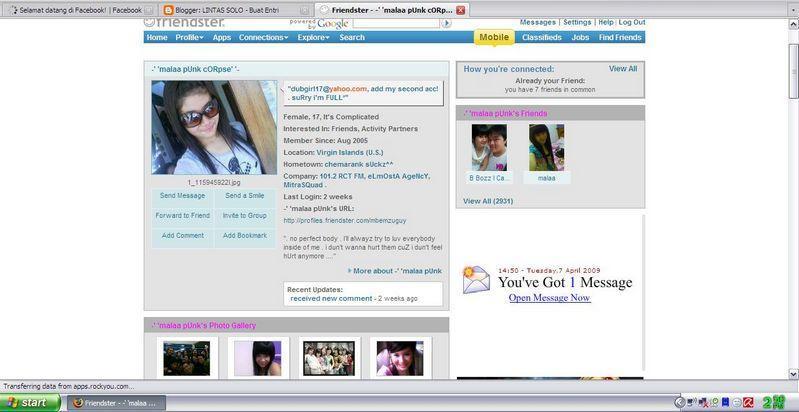The width and height of the screenshot is (799, 412).
Task: Open Virgin Islands (U.S.) location link
Action: coord(350,152)
